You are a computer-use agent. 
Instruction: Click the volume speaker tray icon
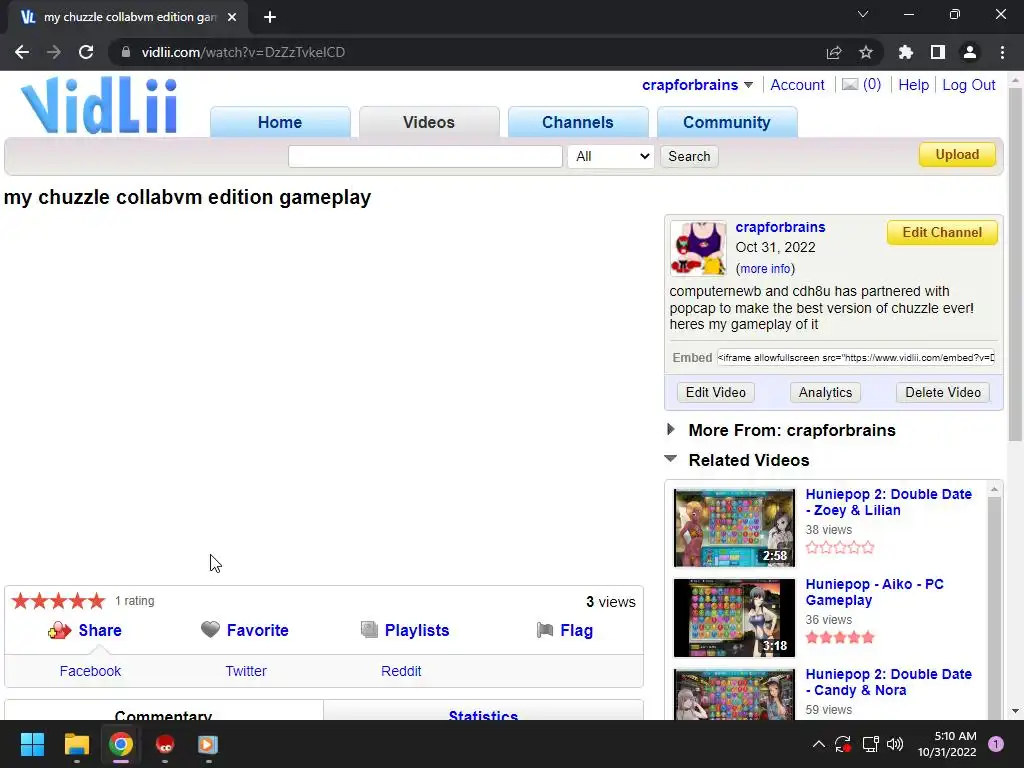[895, 744]
